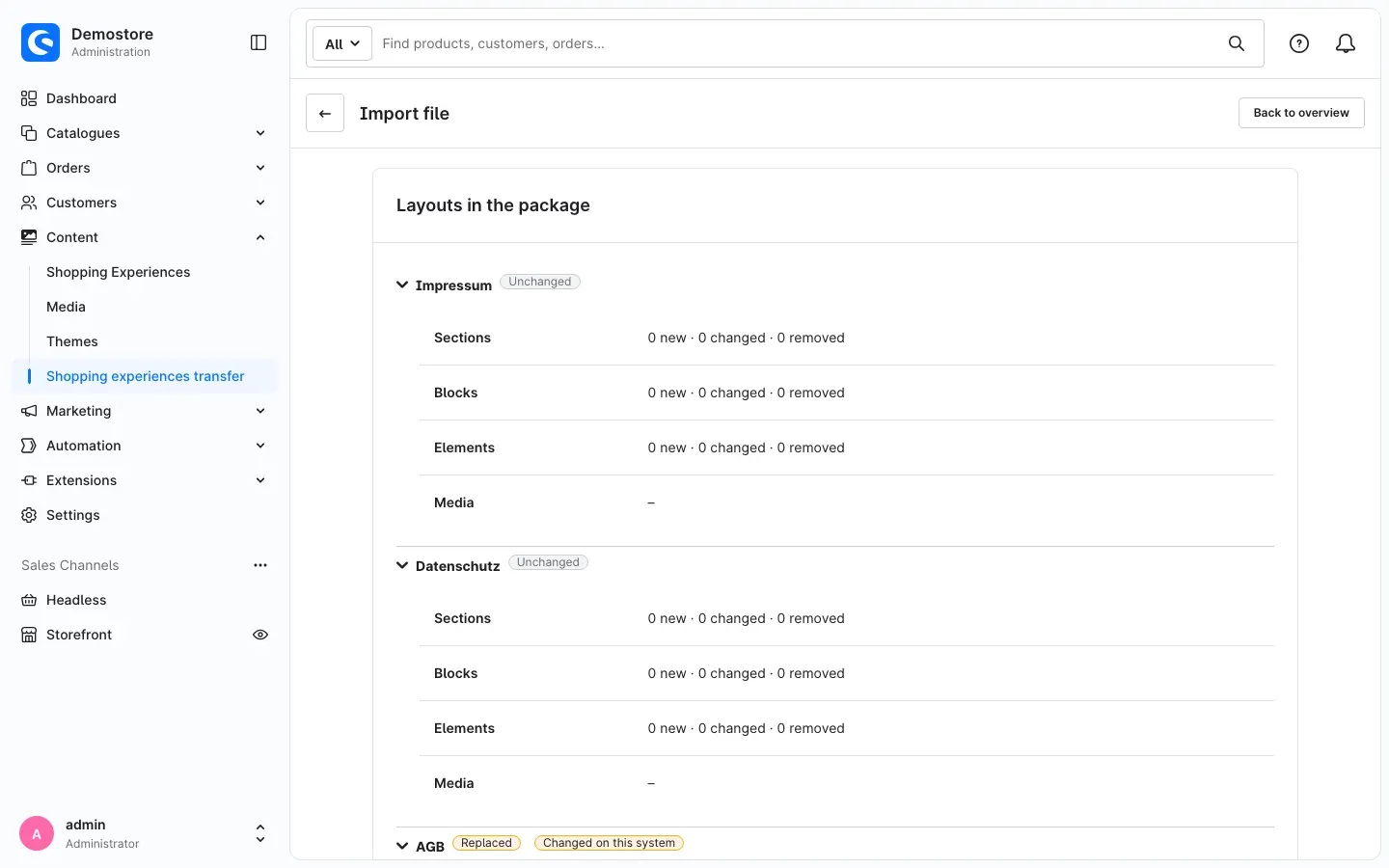This screenshot has height=868, width=1389.
Task: Click Datenschutz Blocks change counts
Action: [x=746, y=673]
